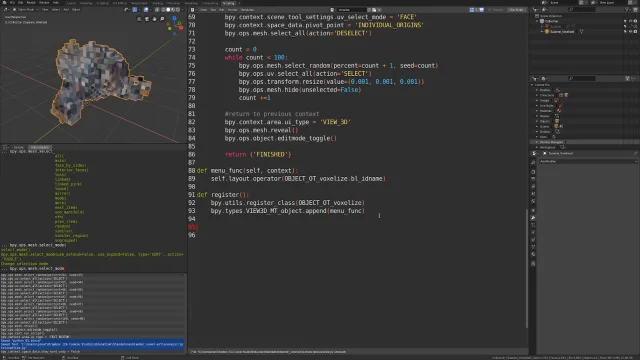
Task: Open the Scene properties tab
Action: click(x=533, y=193)
